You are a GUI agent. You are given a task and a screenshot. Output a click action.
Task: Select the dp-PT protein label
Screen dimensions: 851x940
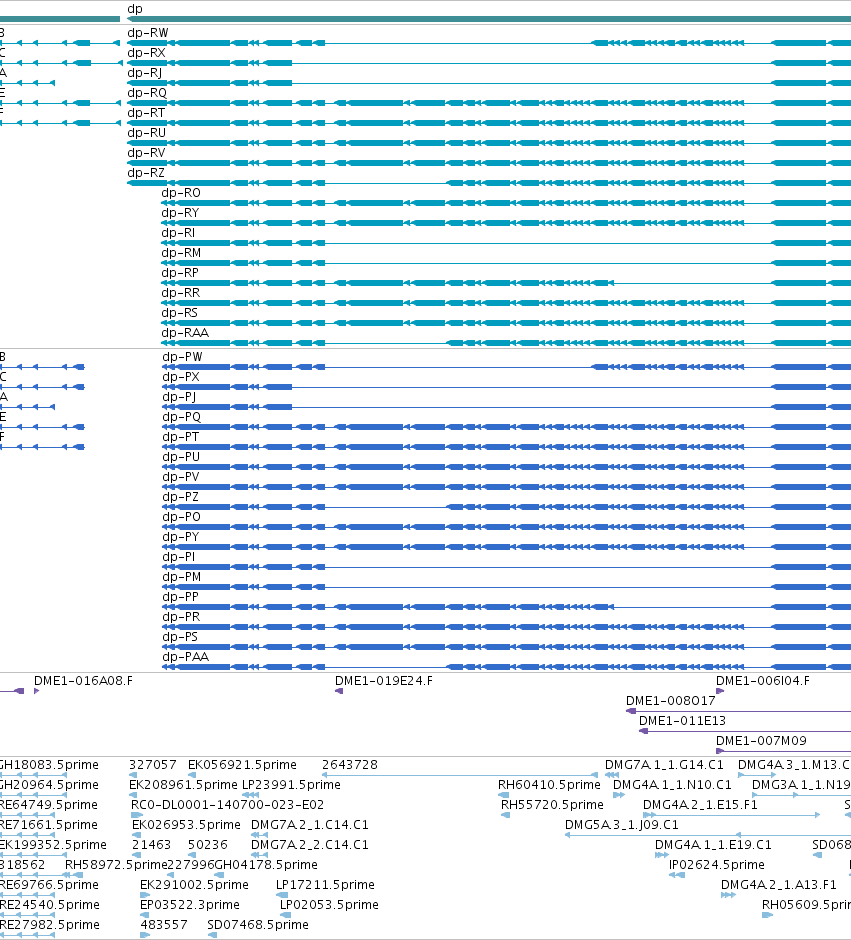click(180, 437)
